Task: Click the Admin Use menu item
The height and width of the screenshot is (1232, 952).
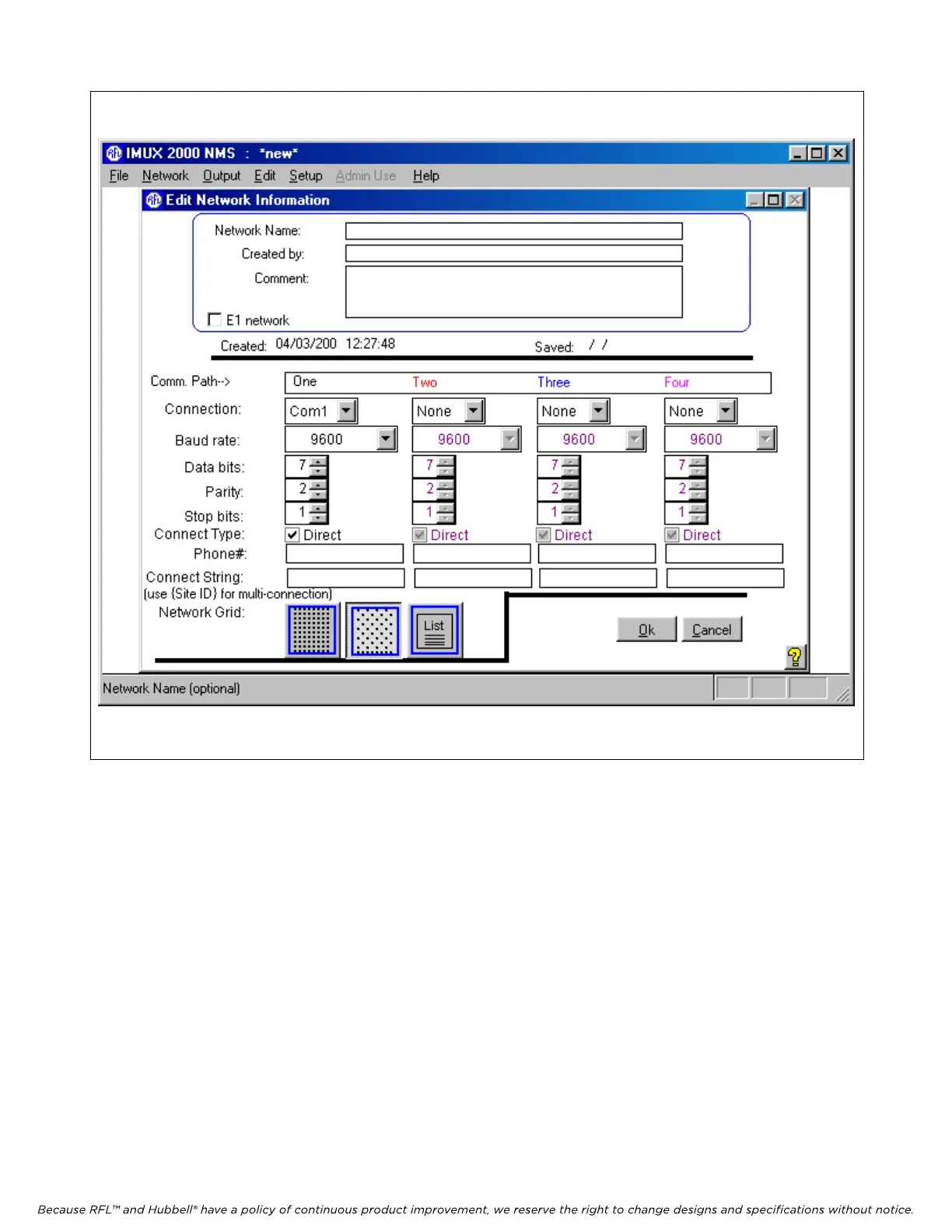Action: tap(366, 176)
